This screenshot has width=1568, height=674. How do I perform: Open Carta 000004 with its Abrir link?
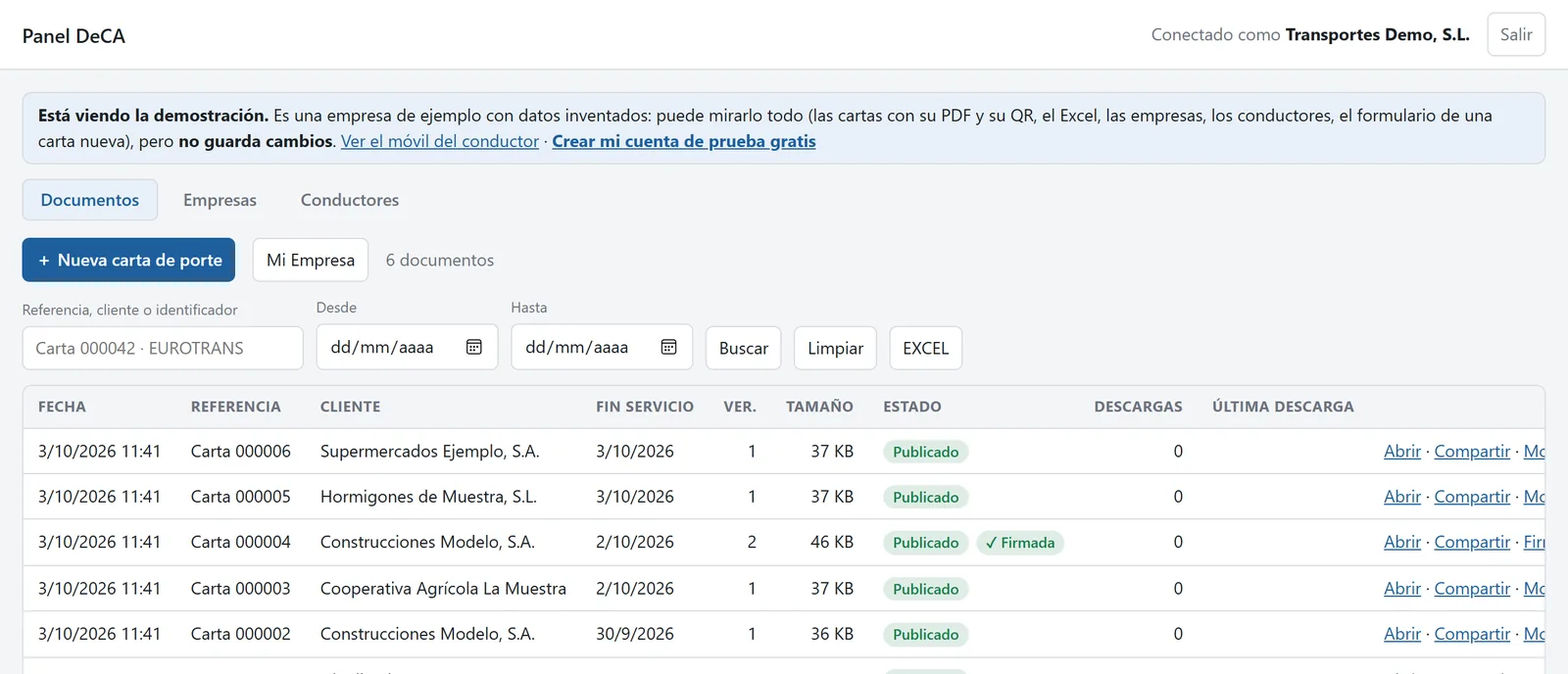click(1402, 542)
